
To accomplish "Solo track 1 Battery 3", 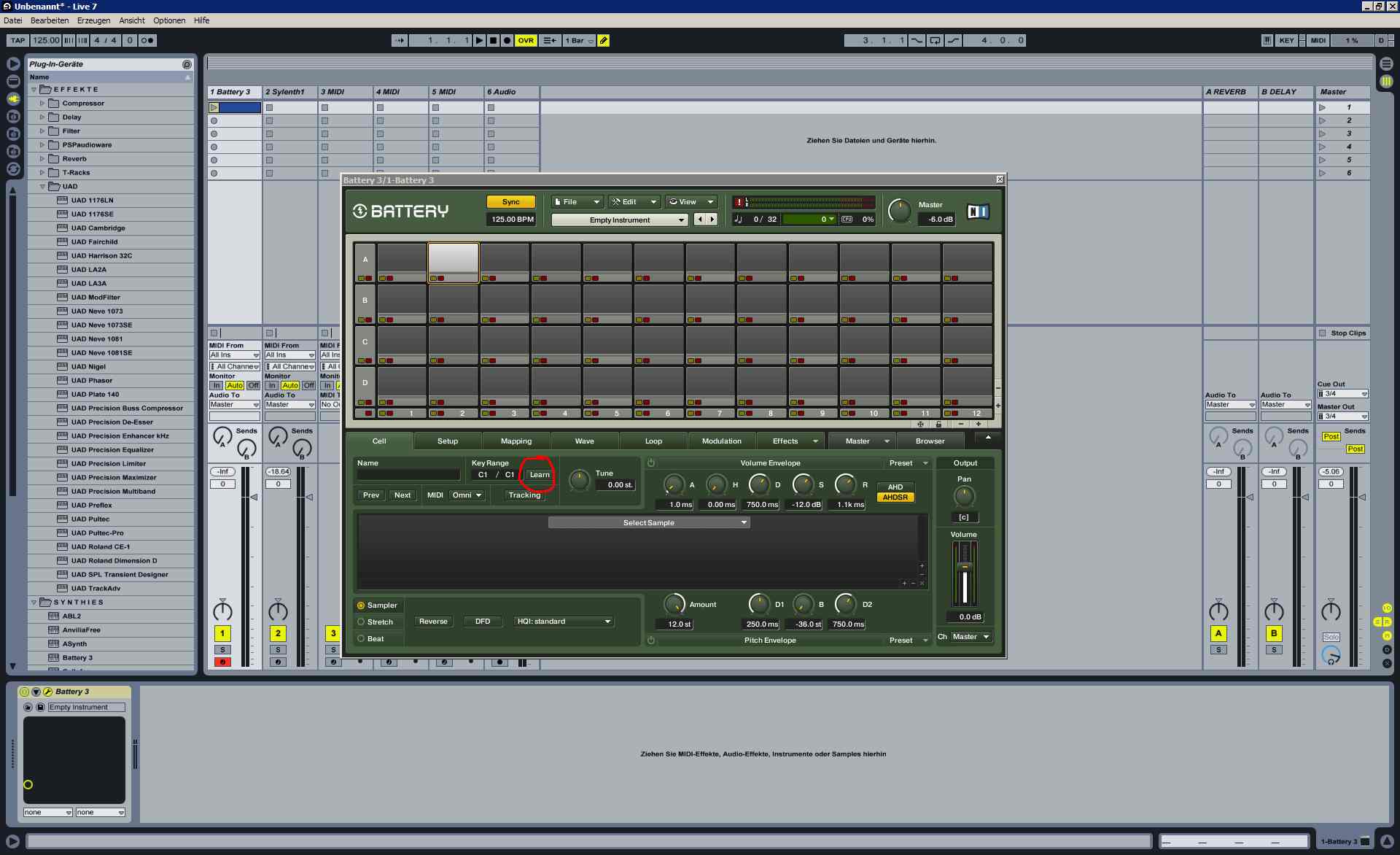I will [222, 650].
